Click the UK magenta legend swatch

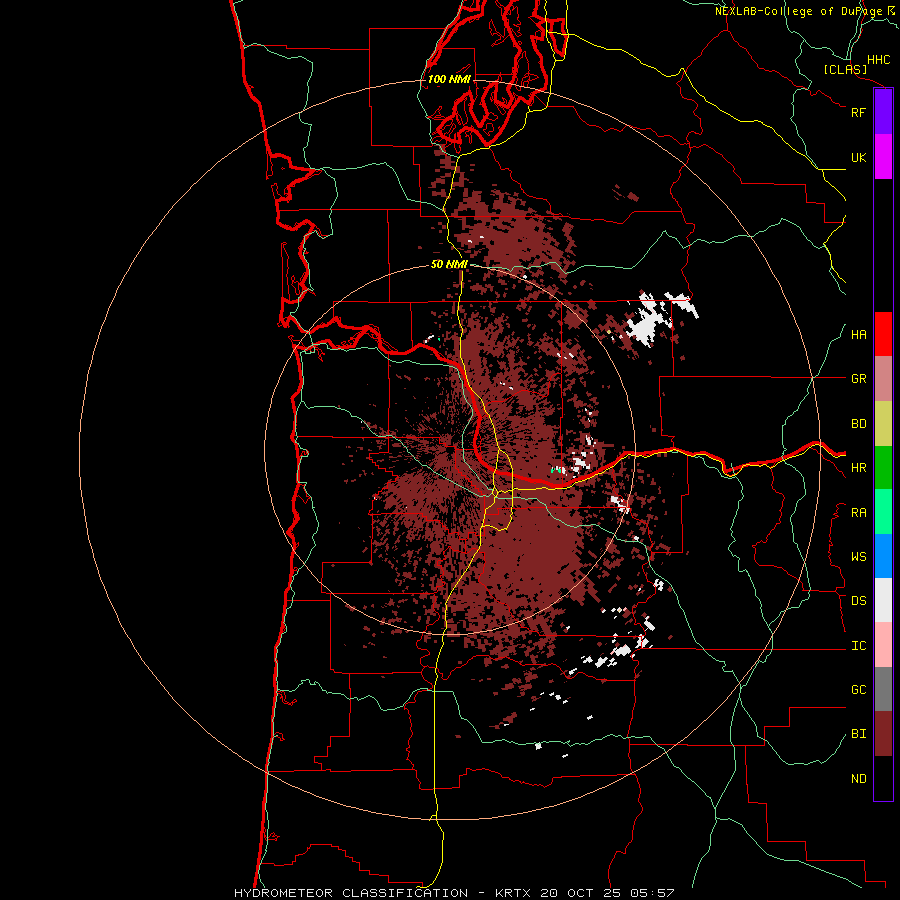pyautogui.click(x=883, y=157)
